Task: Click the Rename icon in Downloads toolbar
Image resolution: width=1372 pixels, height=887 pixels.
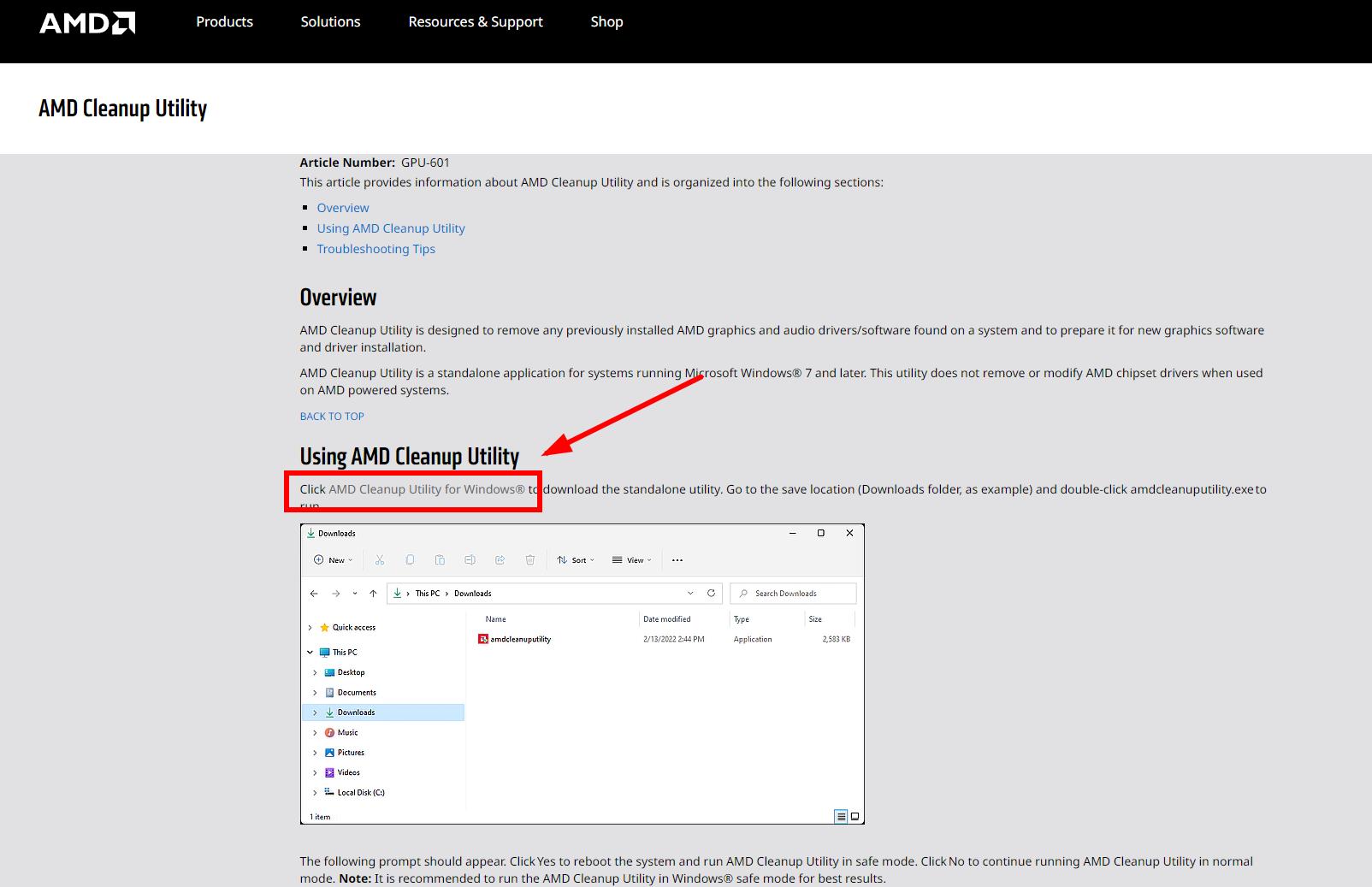Action: click(470, 560)
